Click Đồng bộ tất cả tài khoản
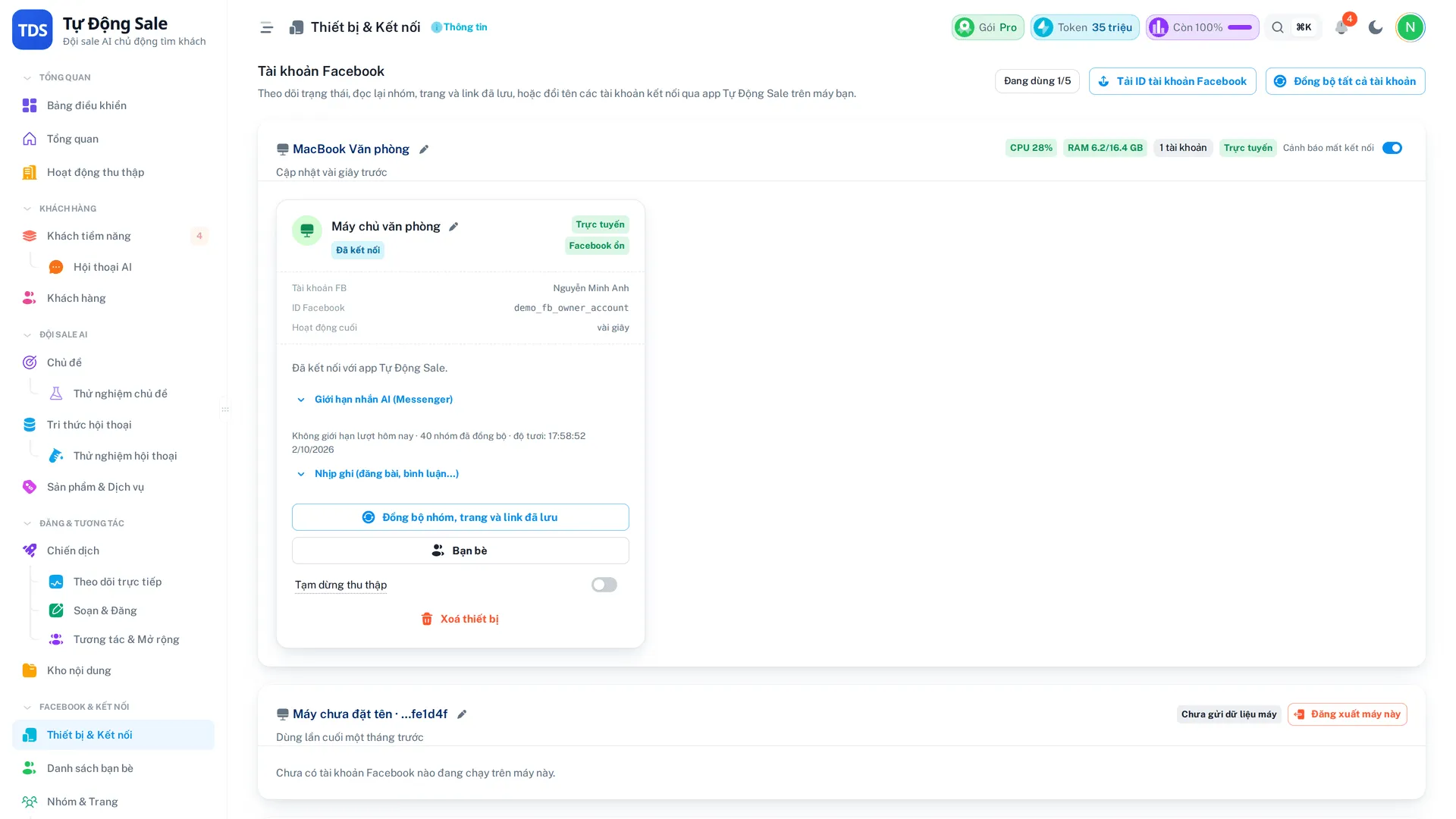Viewport: 1456px width, 819px height. click(1345, 81)
